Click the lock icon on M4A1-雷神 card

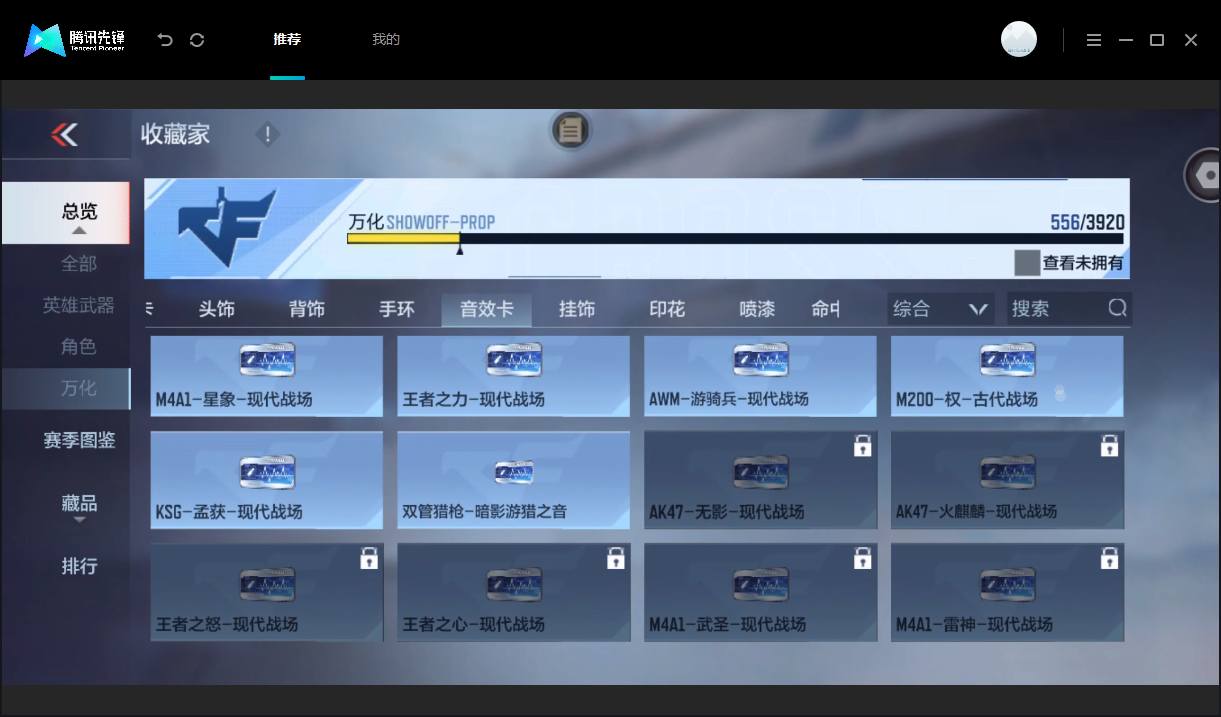click(1109, 558)
